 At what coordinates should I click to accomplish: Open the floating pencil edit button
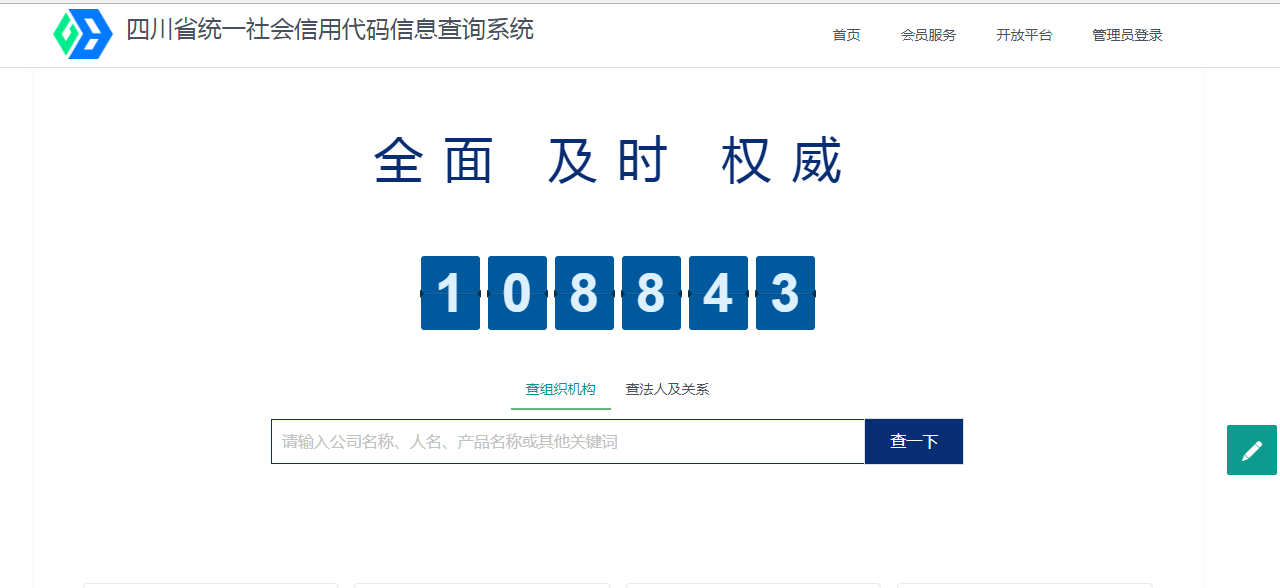tap(1252, 450)
